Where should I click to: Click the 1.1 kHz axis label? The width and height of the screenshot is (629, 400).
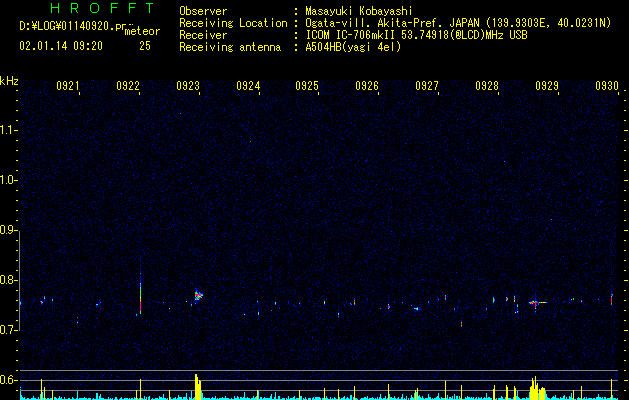[9, 130]
